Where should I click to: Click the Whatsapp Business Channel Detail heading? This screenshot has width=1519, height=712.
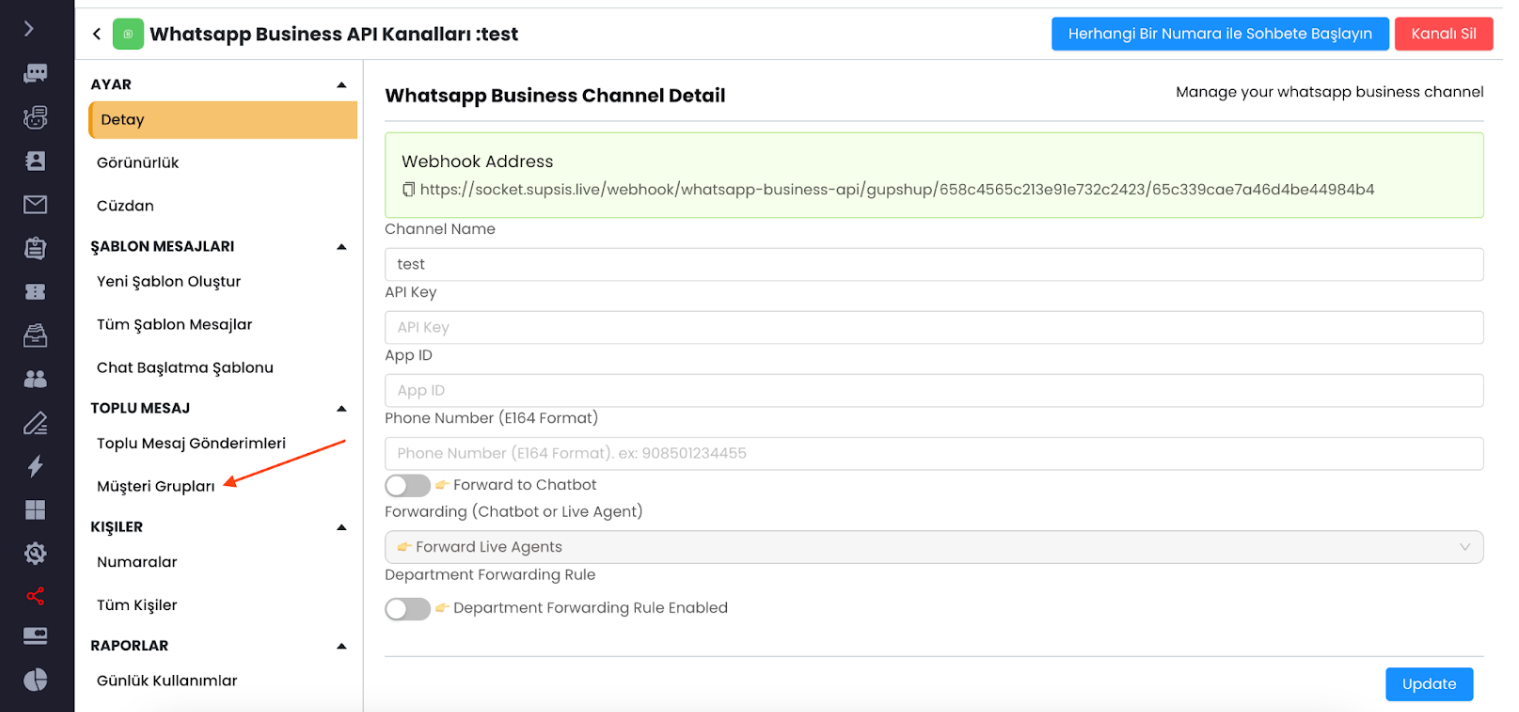555,96
